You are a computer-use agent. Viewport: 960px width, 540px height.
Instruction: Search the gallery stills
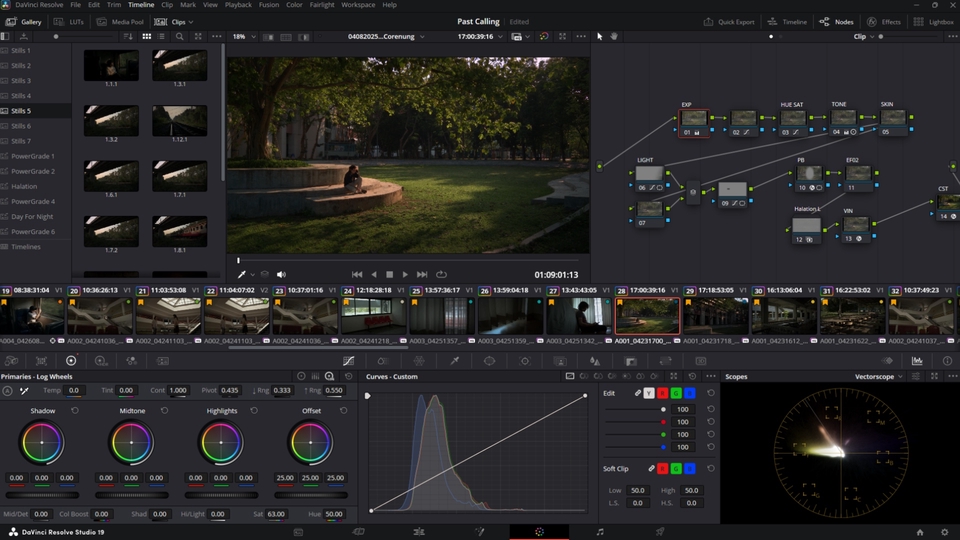(179, 37)
